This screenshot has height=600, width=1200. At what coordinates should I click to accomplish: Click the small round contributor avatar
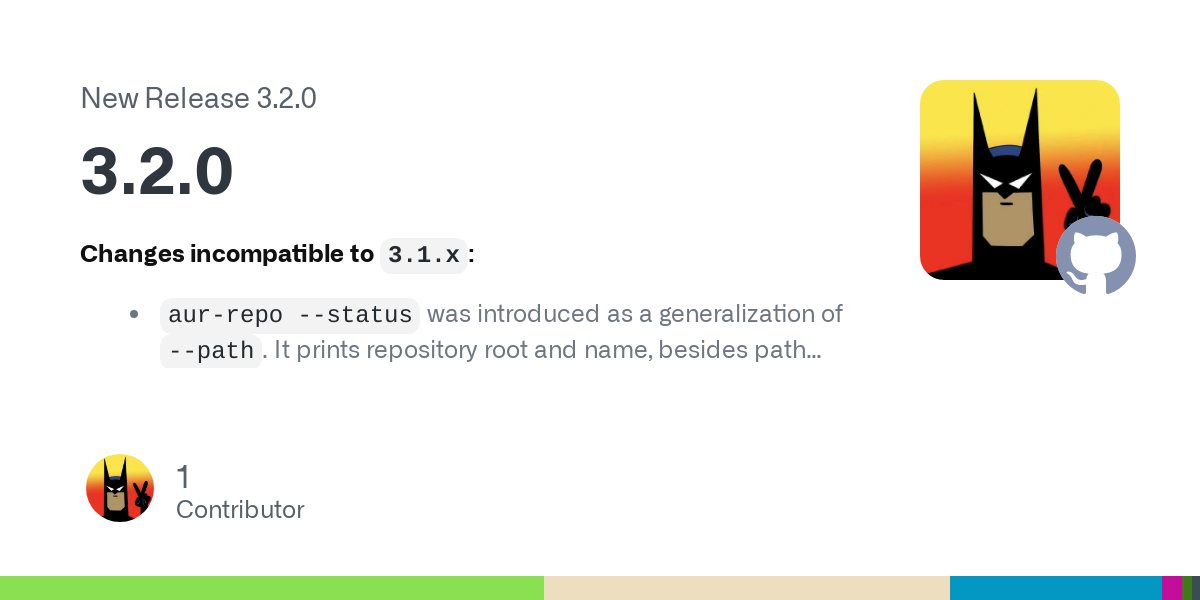tap(120, 488)
